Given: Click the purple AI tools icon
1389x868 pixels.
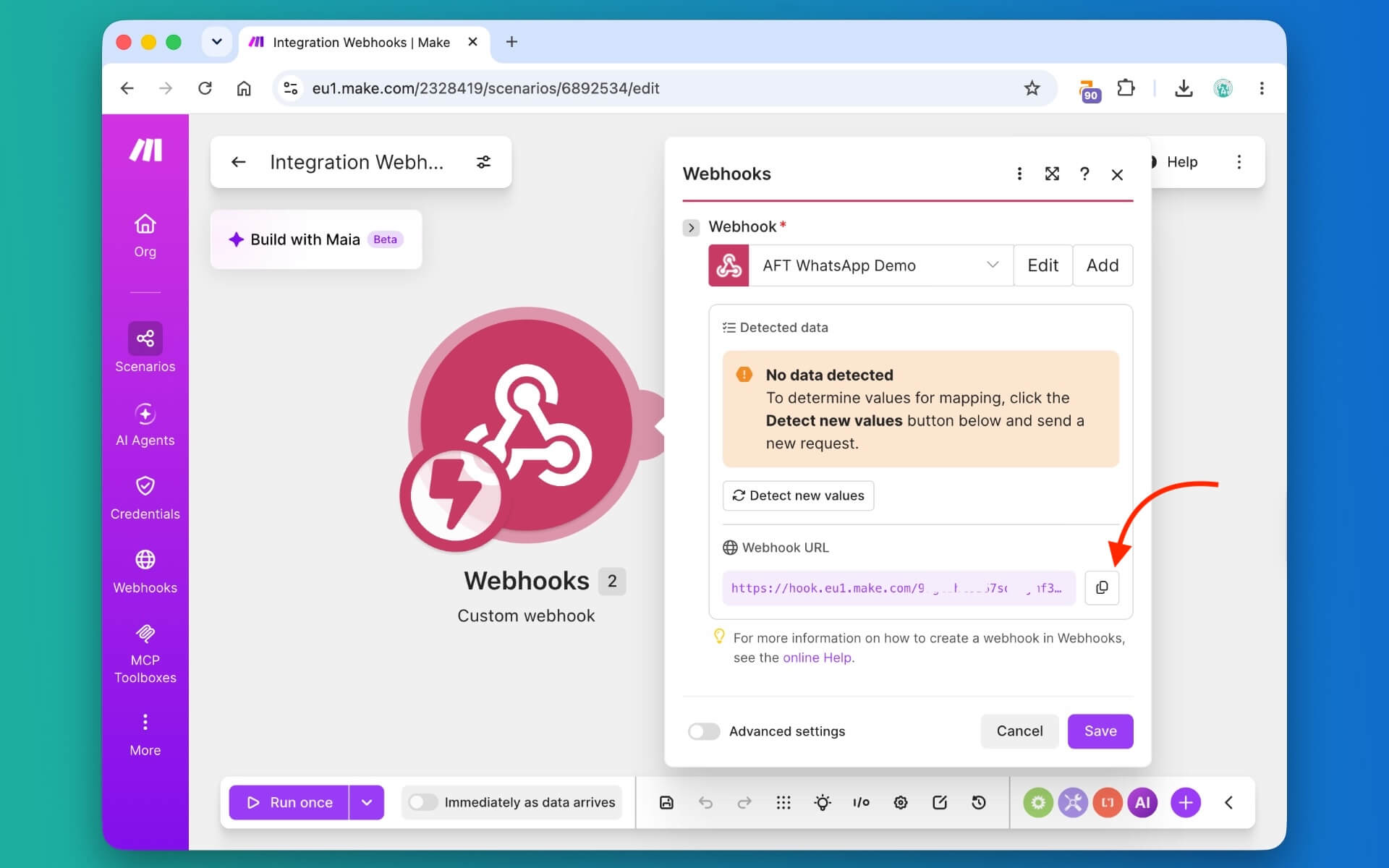Looking at the screenshot, I should 1142,802.
